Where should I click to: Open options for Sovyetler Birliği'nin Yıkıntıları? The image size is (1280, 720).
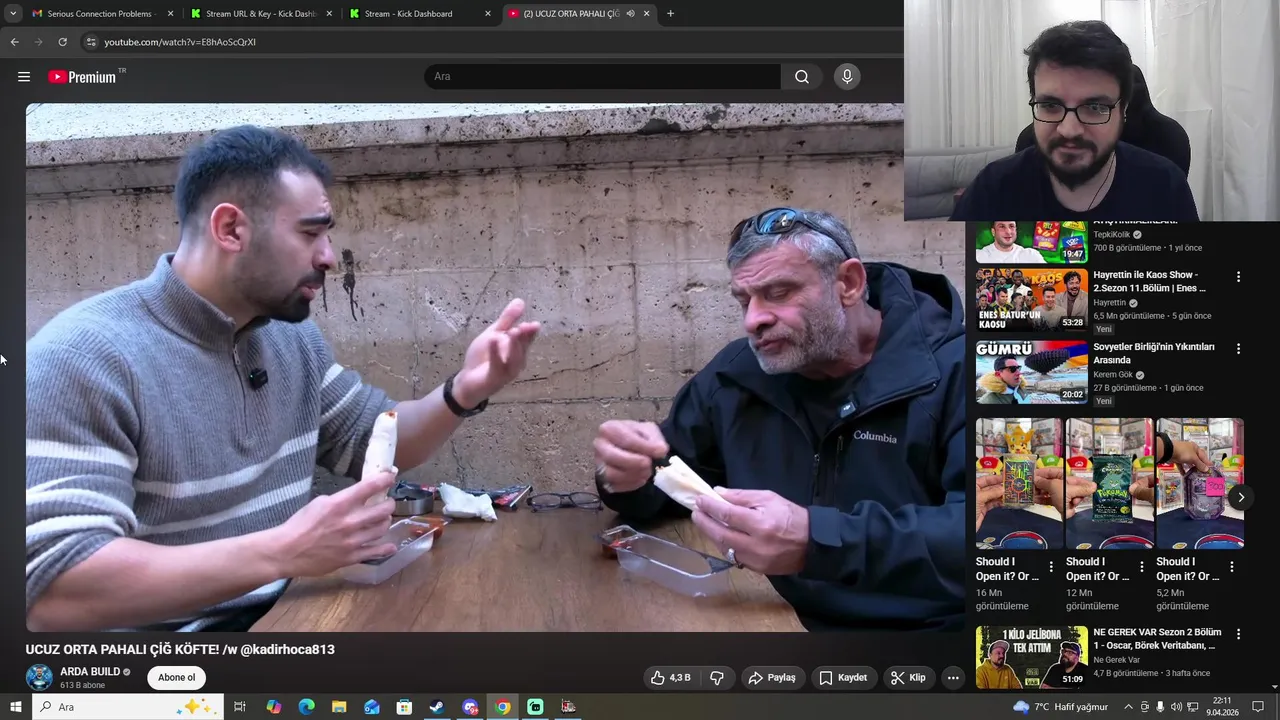tap(1238, 349)
